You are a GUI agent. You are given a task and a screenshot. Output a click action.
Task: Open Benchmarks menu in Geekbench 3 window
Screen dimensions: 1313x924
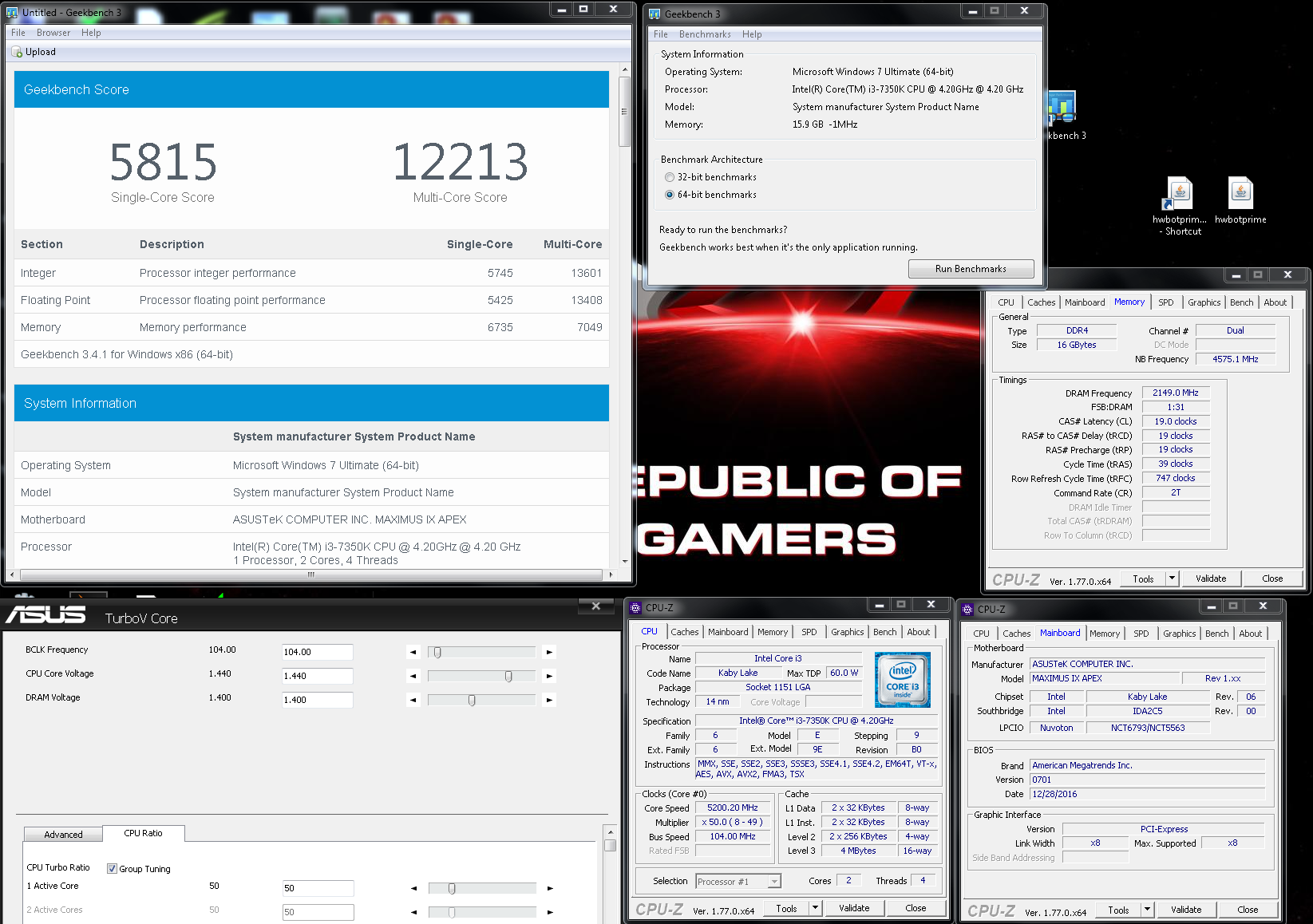(x=705, y=34)
